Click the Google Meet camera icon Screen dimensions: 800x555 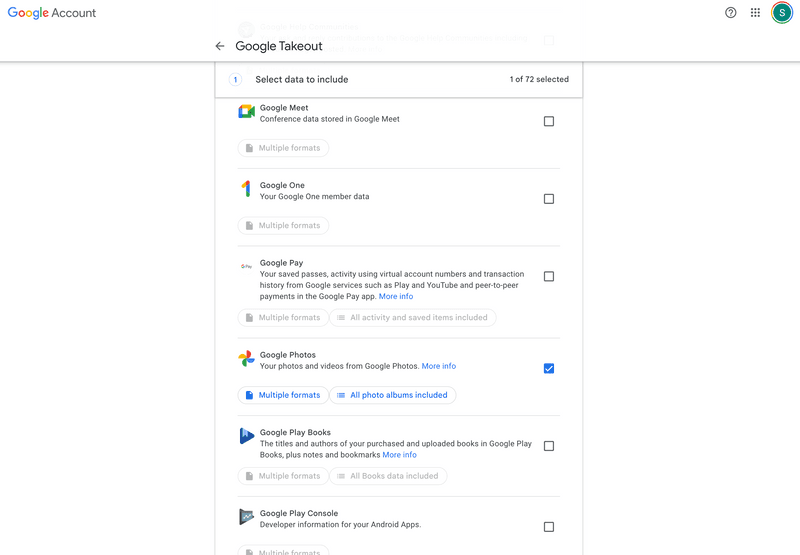[x=246, y=111]
